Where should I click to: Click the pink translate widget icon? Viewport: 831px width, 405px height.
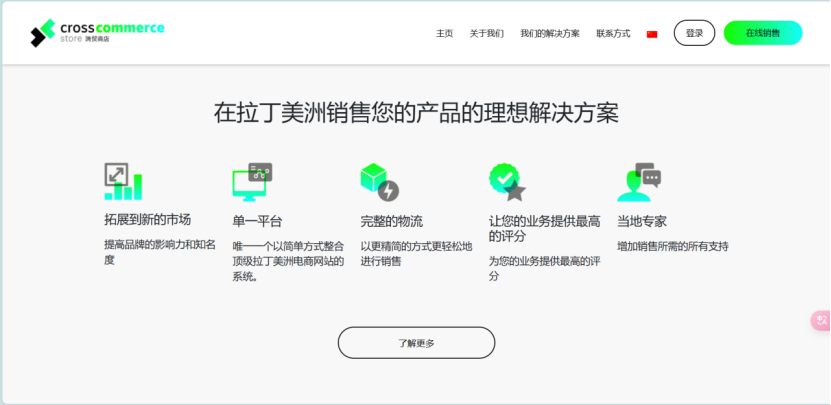pos(821,321)
